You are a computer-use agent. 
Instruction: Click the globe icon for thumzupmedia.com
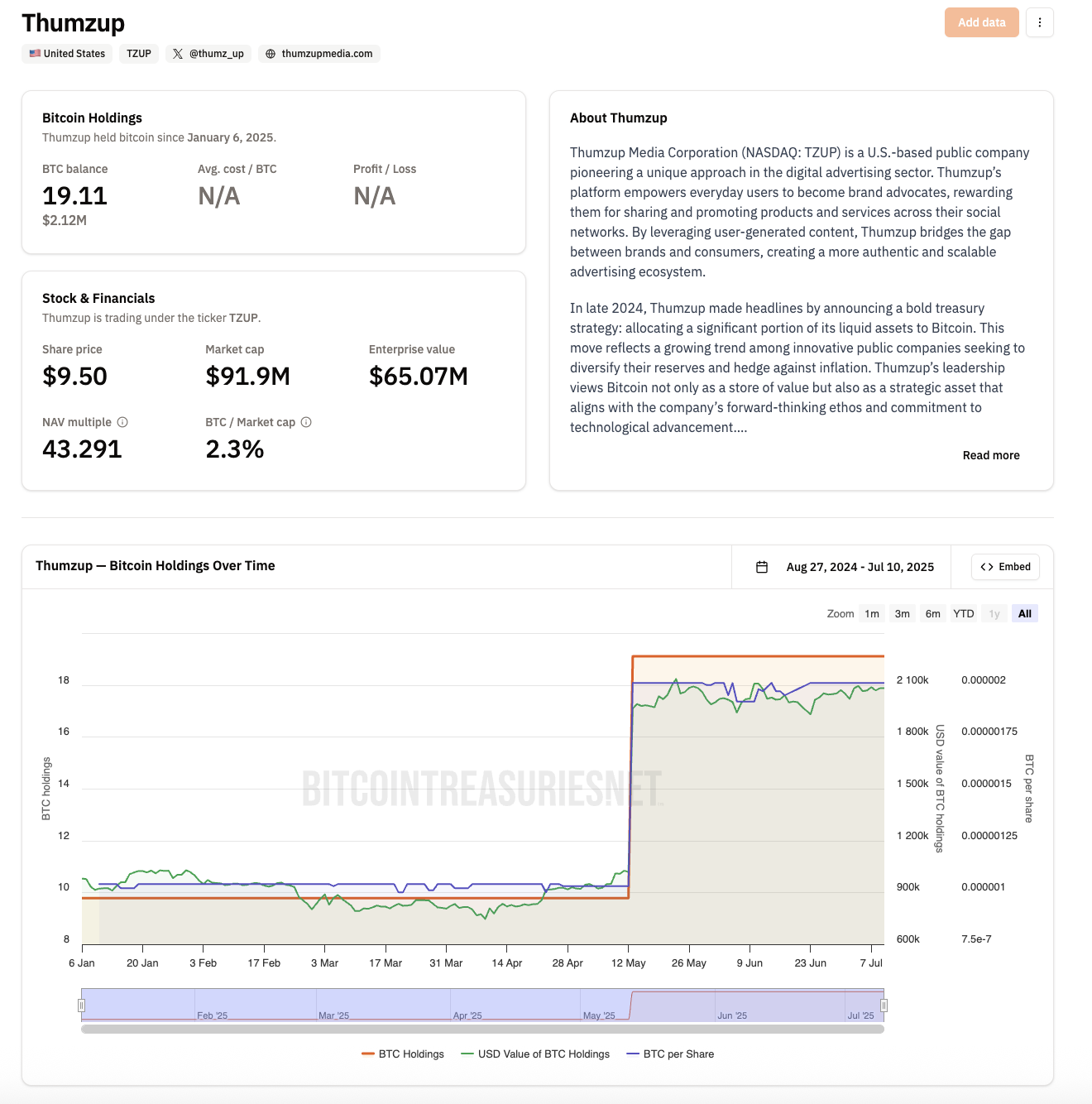pyautogui.click(x=271, y=54)
